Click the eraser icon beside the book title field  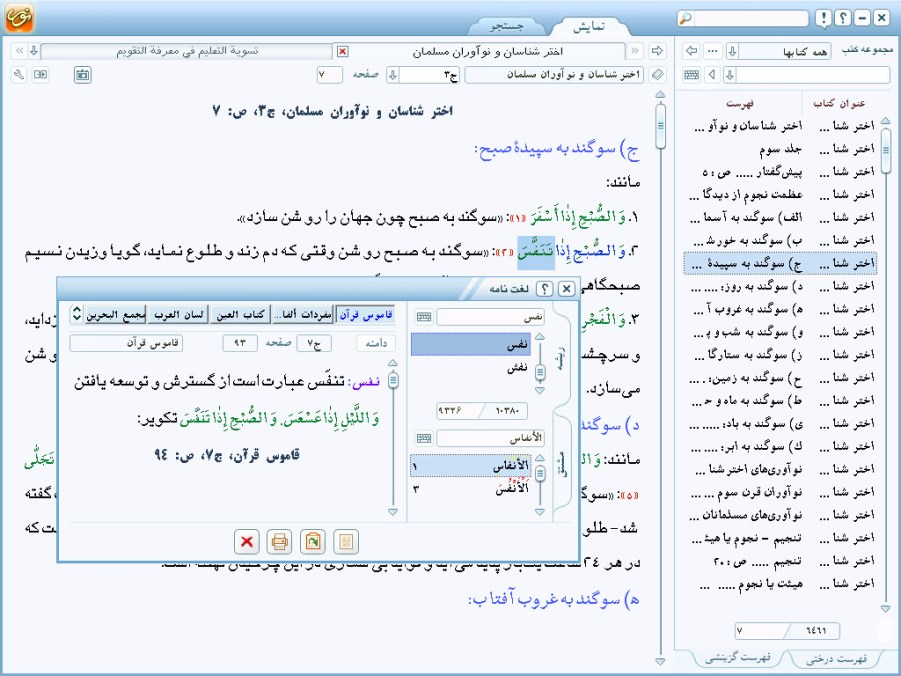tap(657, 75)
